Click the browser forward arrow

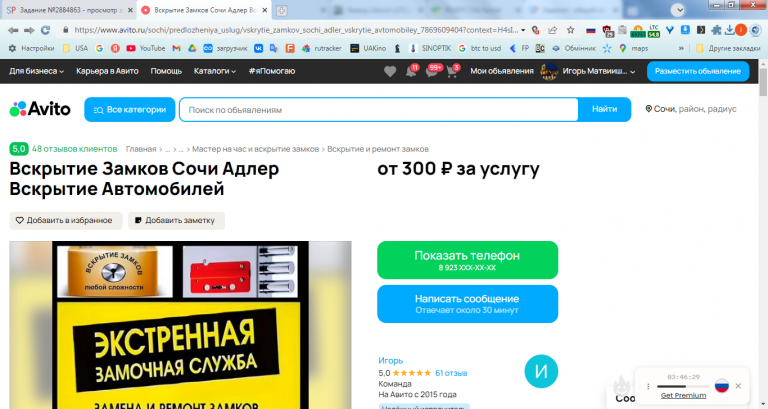29,30
